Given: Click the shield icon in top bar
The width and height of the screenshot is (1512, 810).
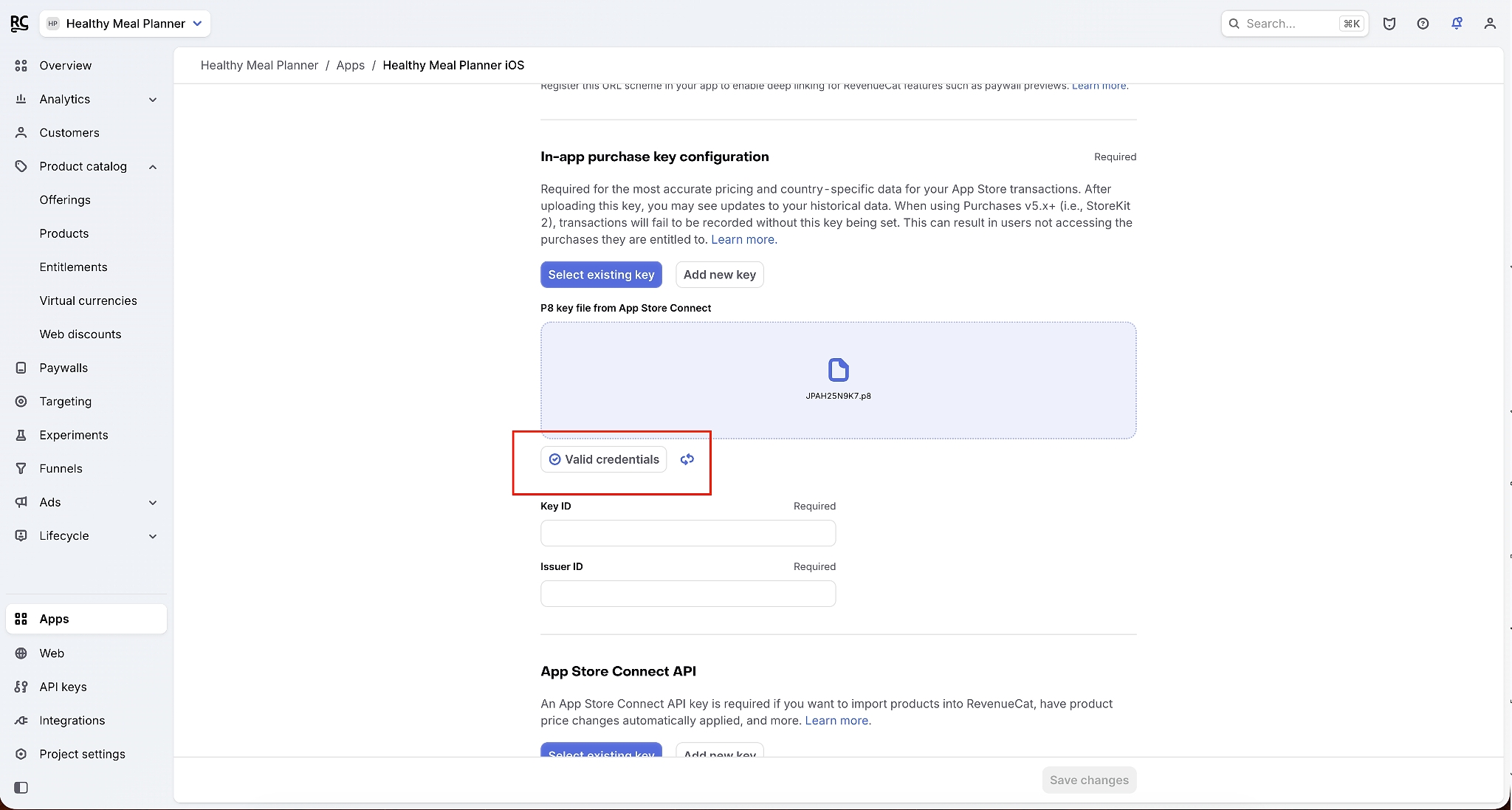Looking at the screenshot, I should click(x=1389, y=24).
